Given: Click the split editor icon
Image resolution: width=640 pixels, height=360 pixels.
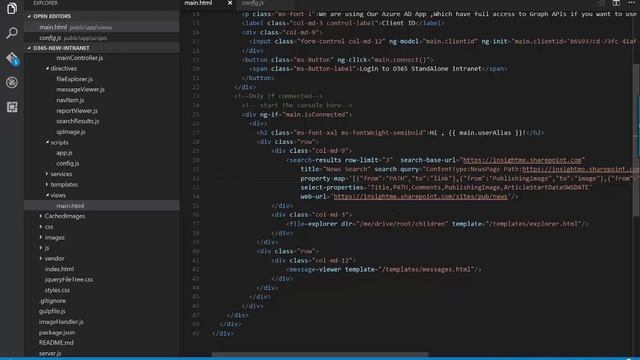Looking at the screenshot, I should (x=616, y=3).
